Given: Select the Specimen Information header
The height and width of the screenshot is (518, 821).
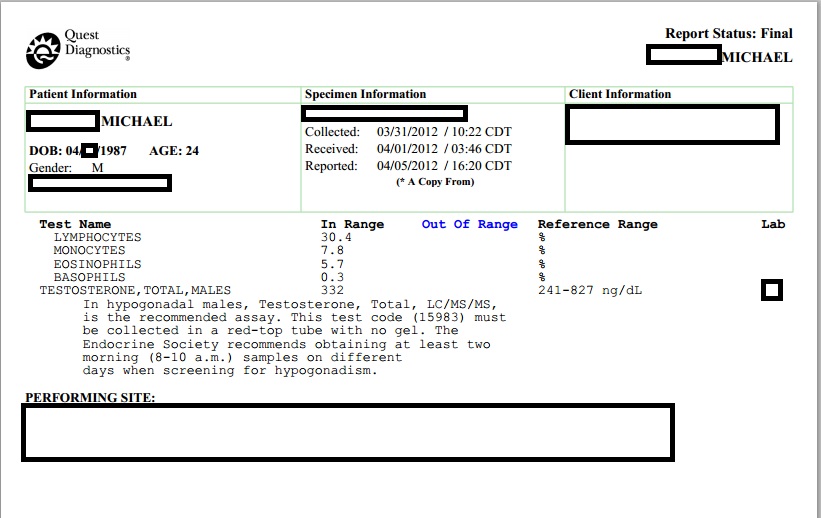Looking at the screenshot, I should (x=365, y=94).
